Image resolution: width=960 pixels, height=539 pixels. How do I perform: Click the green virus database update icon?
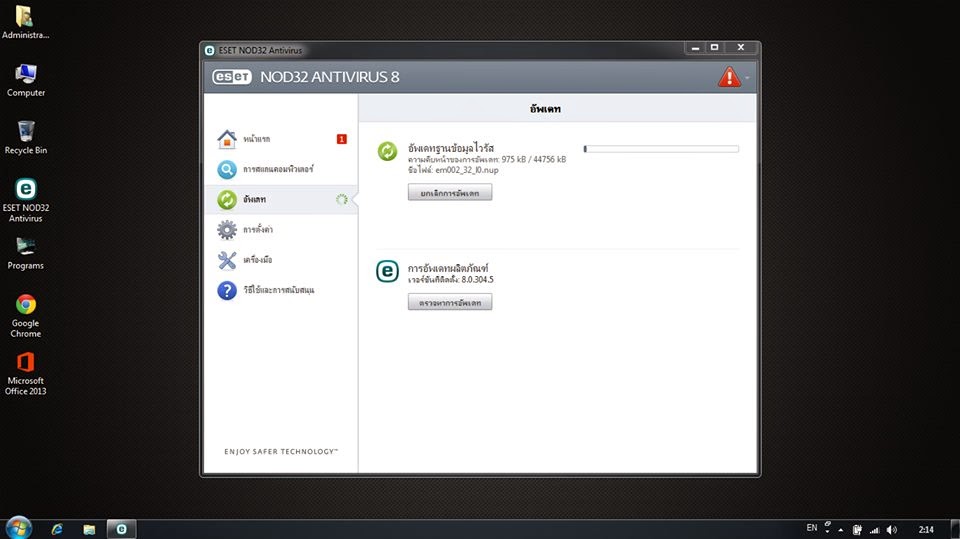(x=387, y=151)
